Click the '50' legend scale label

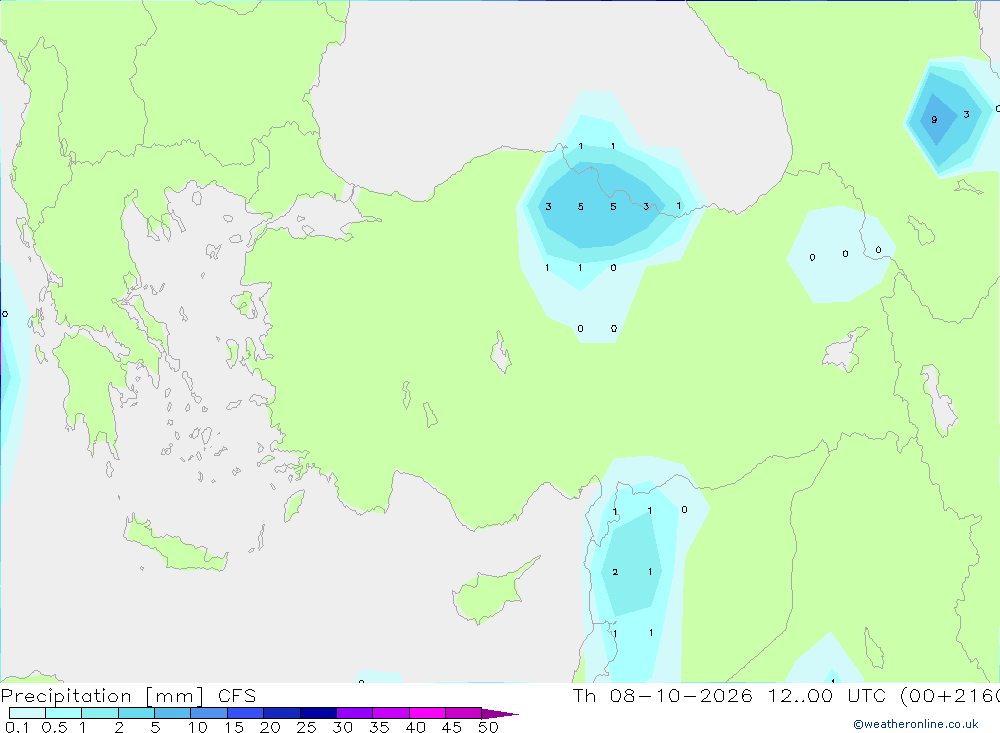[489, 727]
